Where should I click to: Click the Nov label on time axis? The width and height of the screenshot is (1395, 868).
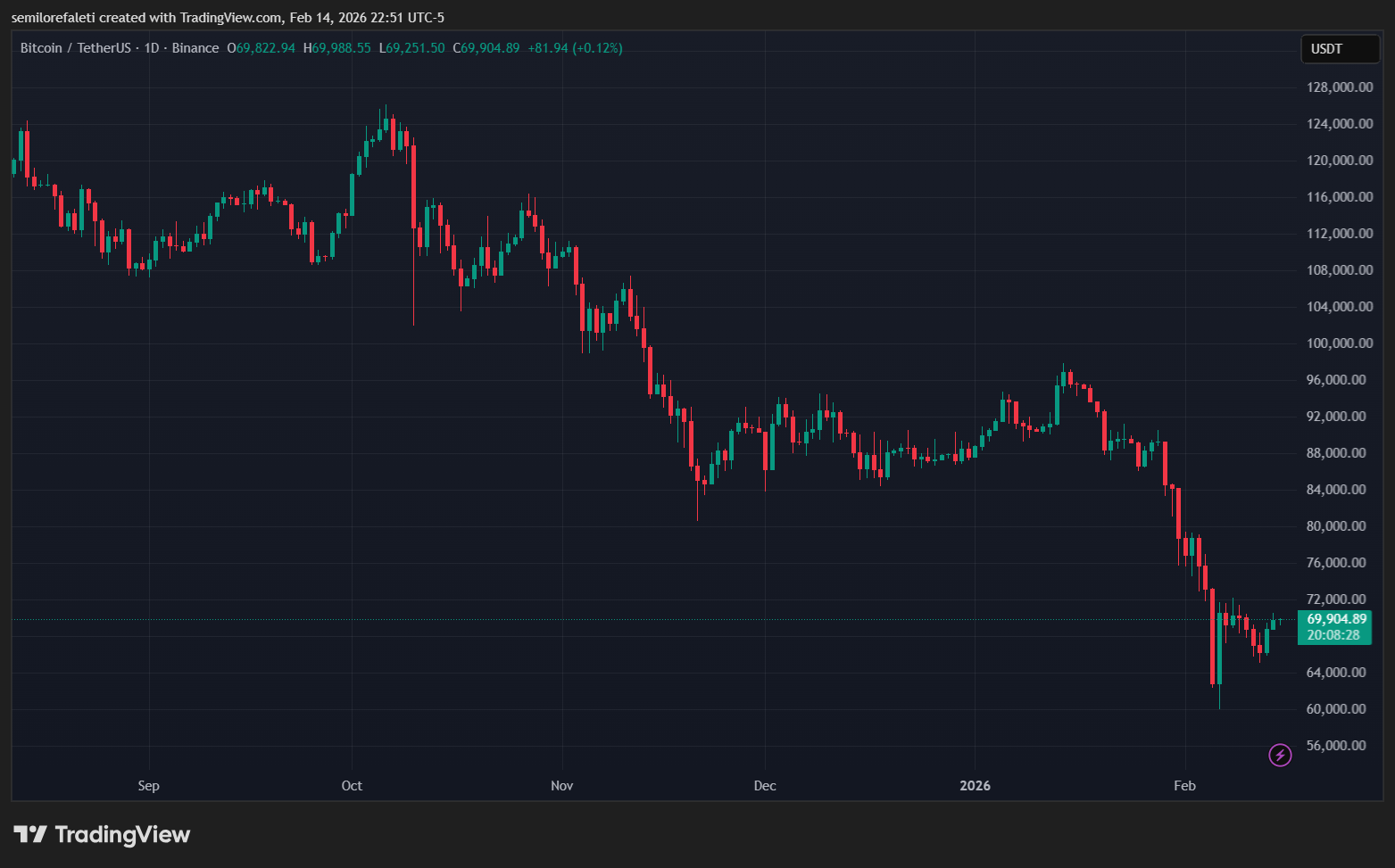click(561, 786)
